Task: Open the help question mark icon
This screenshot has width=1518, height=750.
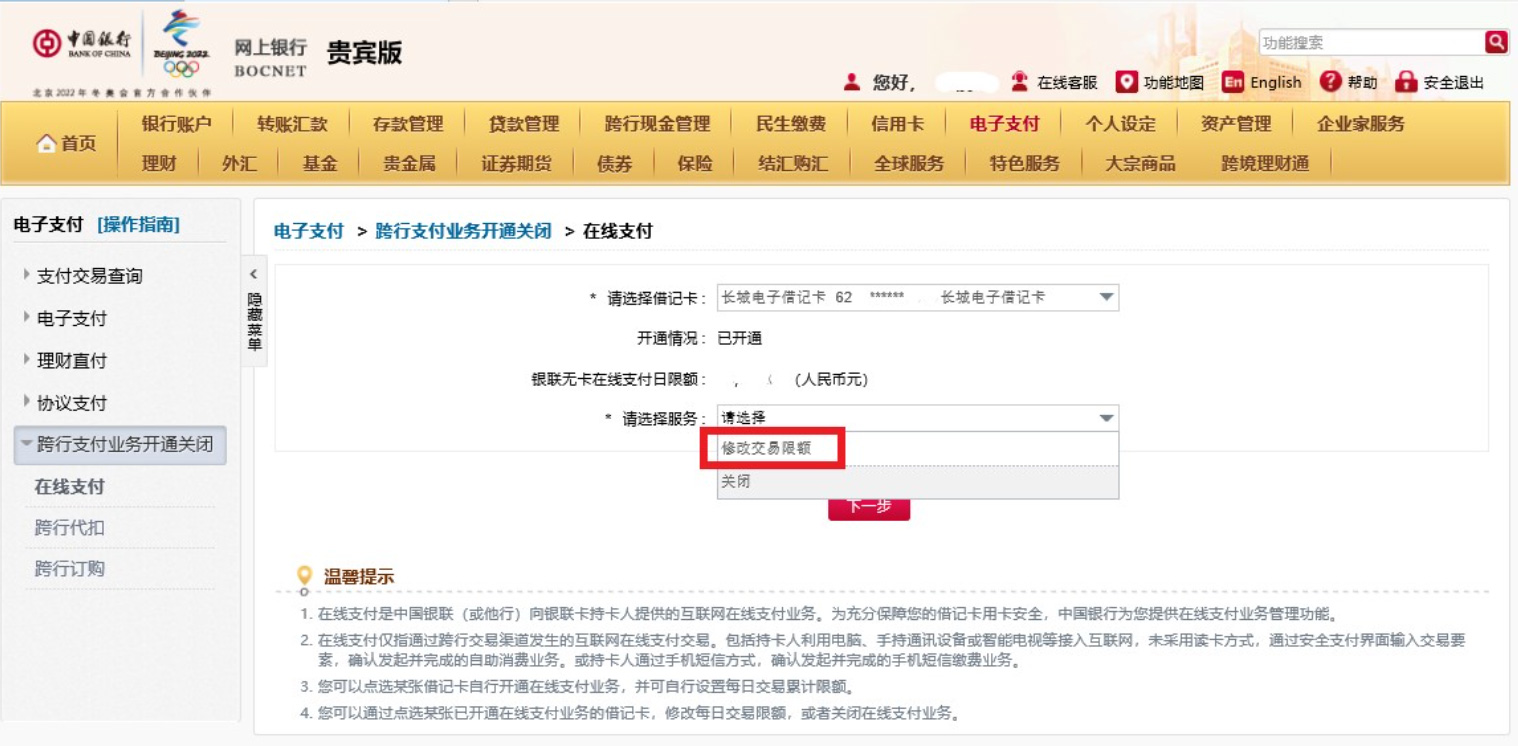Action: click(x=1330, y=82)
